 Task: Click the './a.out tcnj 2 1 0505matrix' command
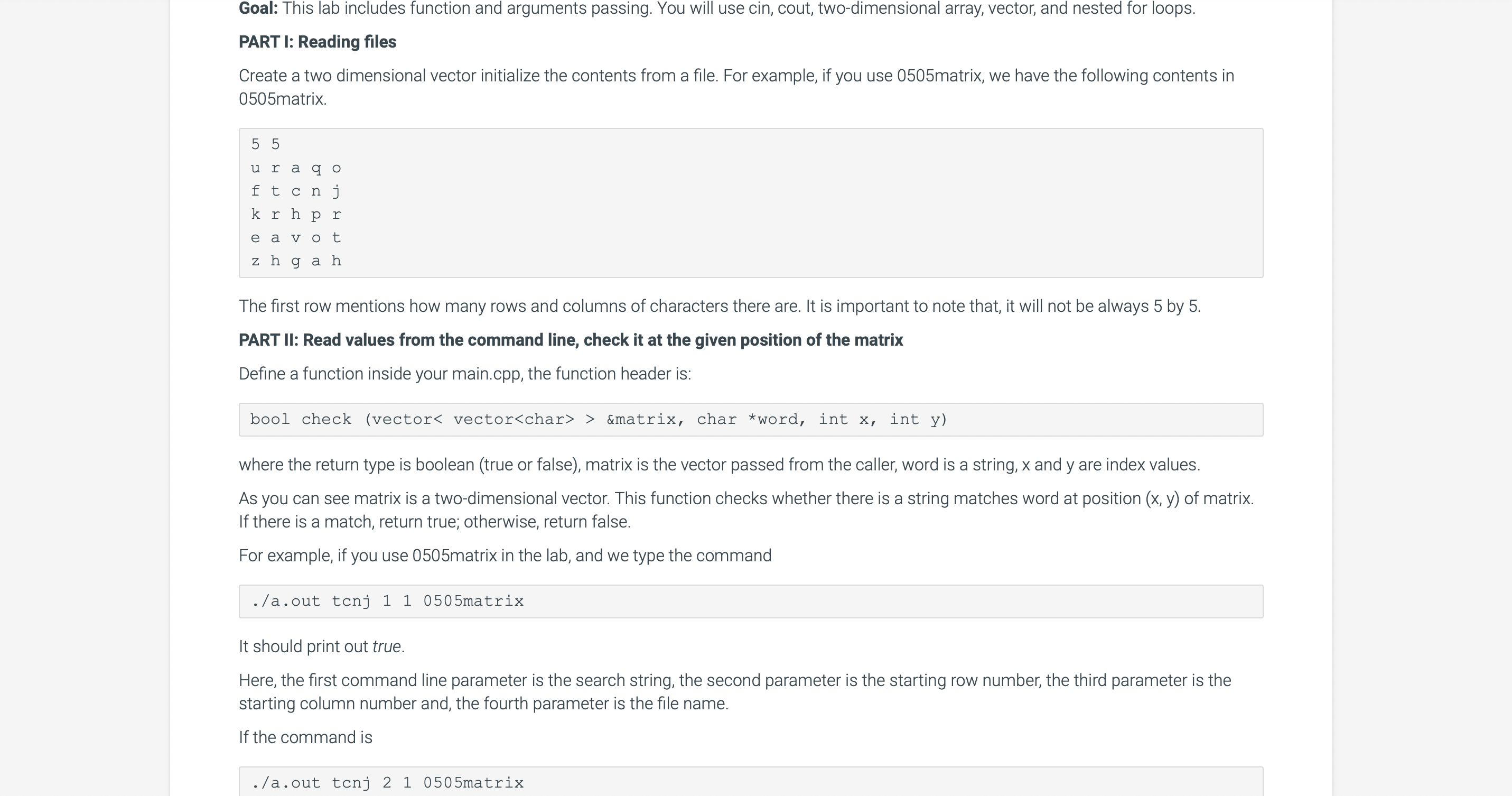click(x=387, y=783)
